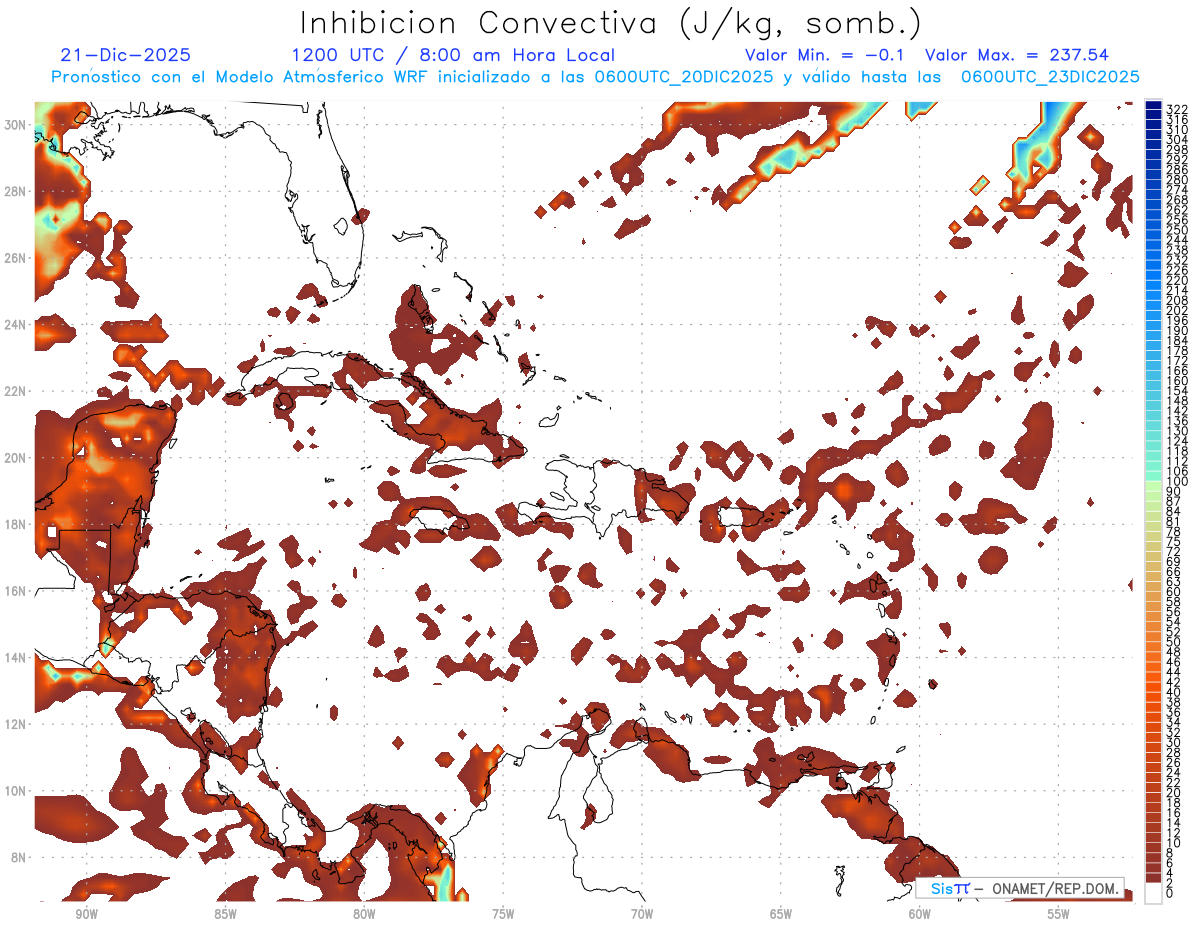This screenshot has width=1200, height=927.
Task: Click the color scale value 202
Action: pos(1177,310)
